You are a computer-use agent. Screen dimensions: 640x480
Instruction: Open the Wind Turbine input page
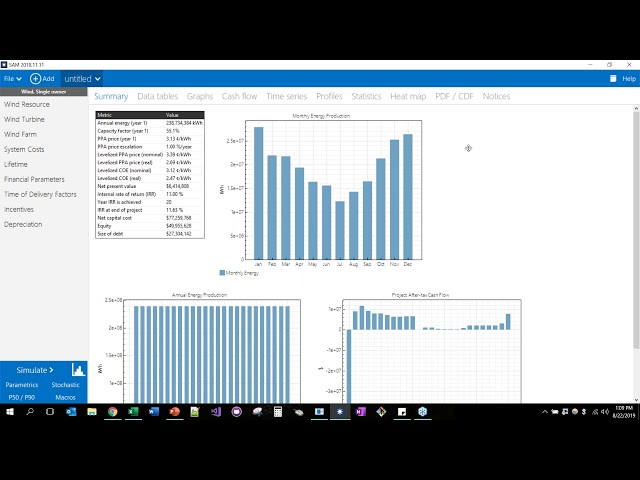(24, 120)
